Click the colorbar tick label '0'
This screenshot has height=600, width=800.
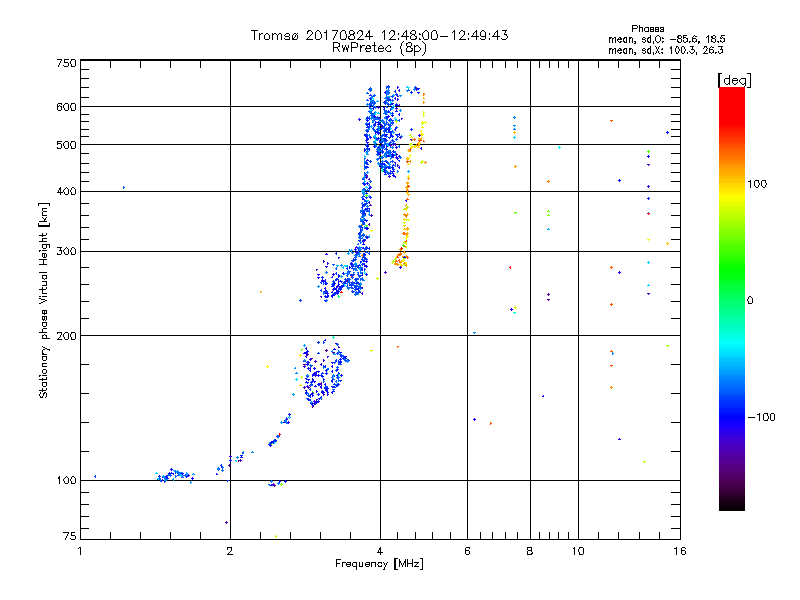pos(750,301)
